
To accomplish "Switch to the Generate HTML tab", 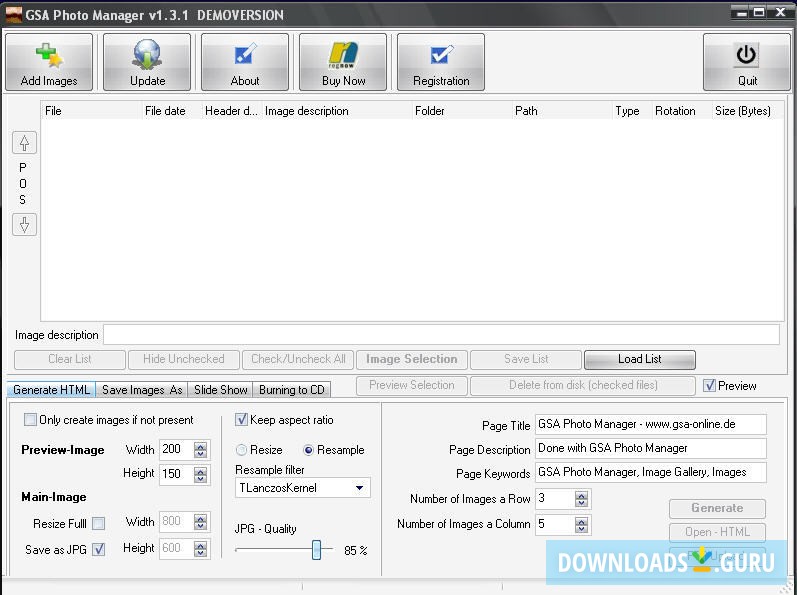I will click(51, 390).
